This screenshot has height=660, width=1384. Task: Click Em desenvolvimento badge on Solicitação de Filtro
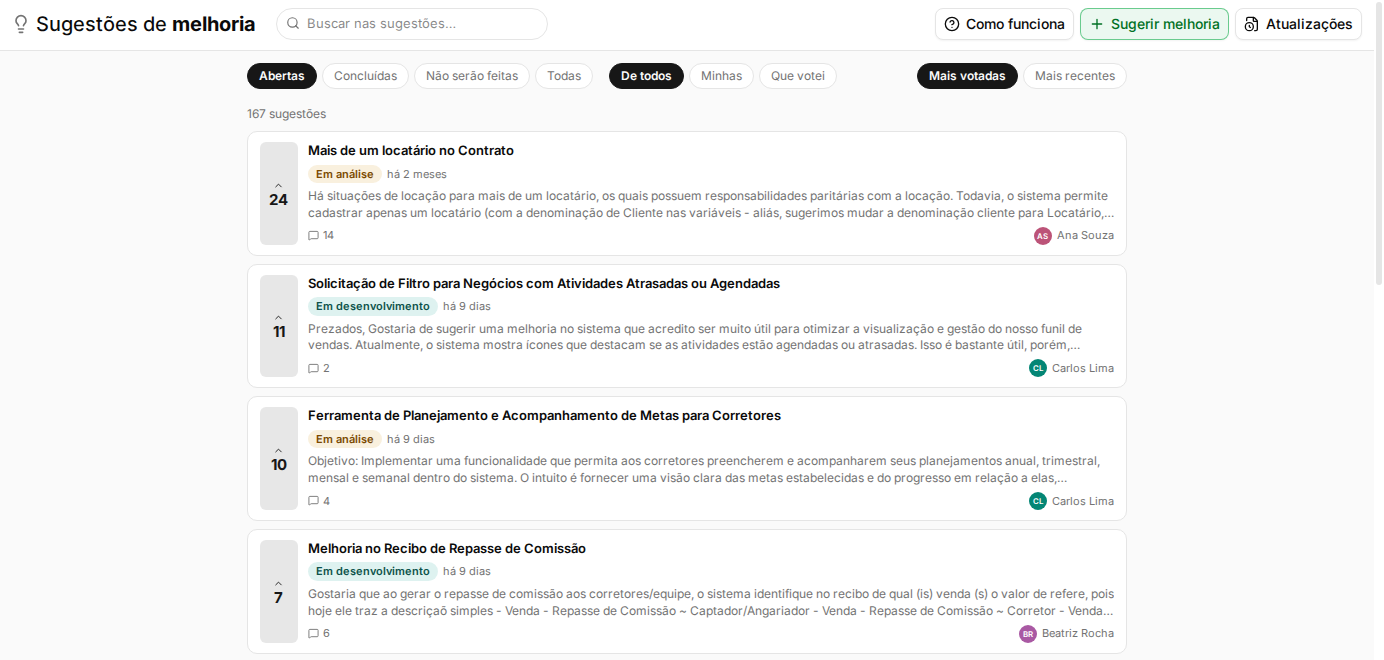click(x=373, y=306)
